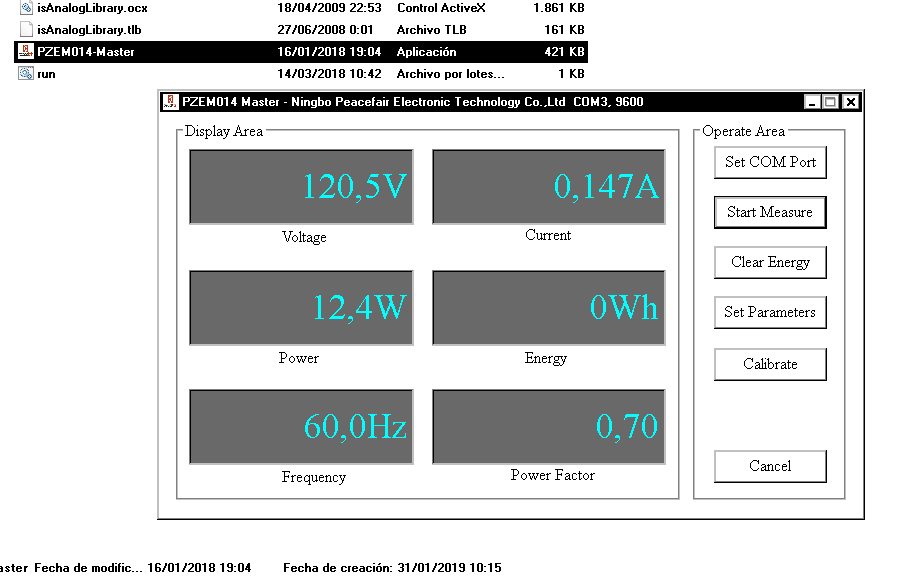Viewport: 912px width, 576px height.
Task: Click the Power label under 12,4W
Action: [x=298, y=358]
